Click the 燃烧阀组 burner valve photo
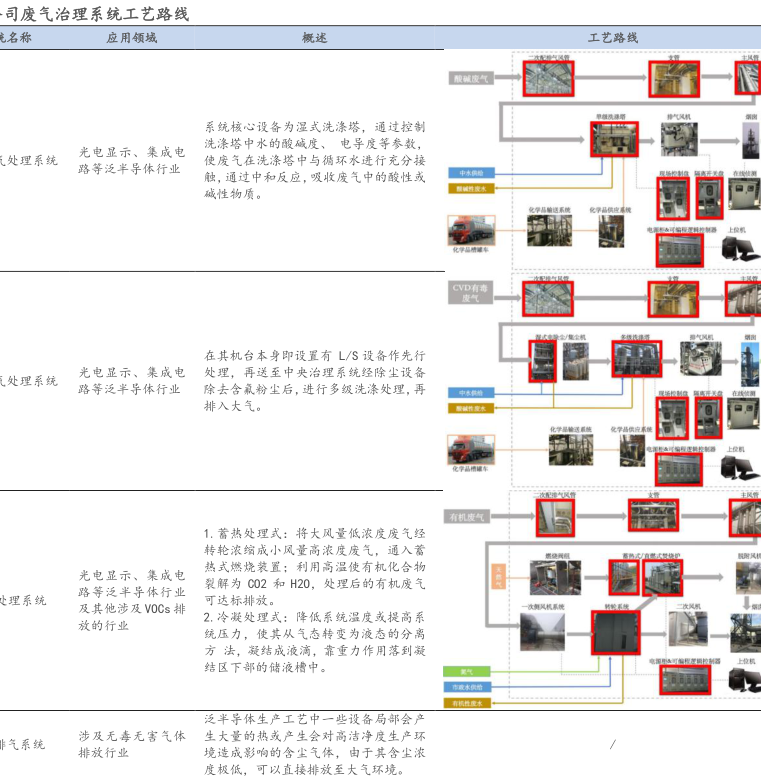Image resolution: width=761 pixels, height=777 pixels. [x=557, y=577]
